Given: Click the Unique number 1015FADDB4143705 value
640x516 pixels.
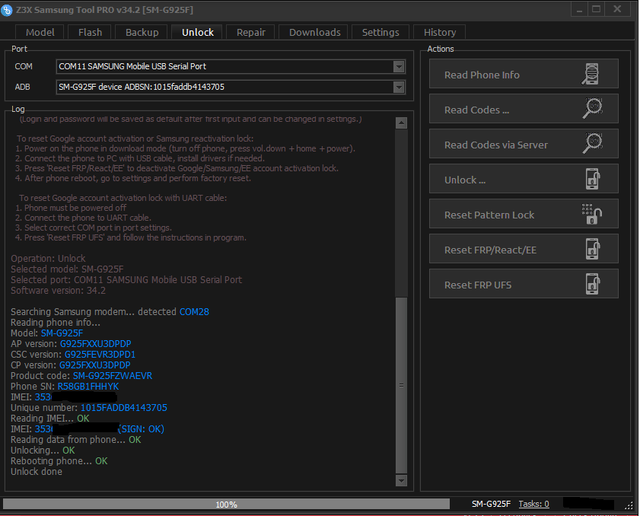Looking at the screenshot, I should 124,407.
